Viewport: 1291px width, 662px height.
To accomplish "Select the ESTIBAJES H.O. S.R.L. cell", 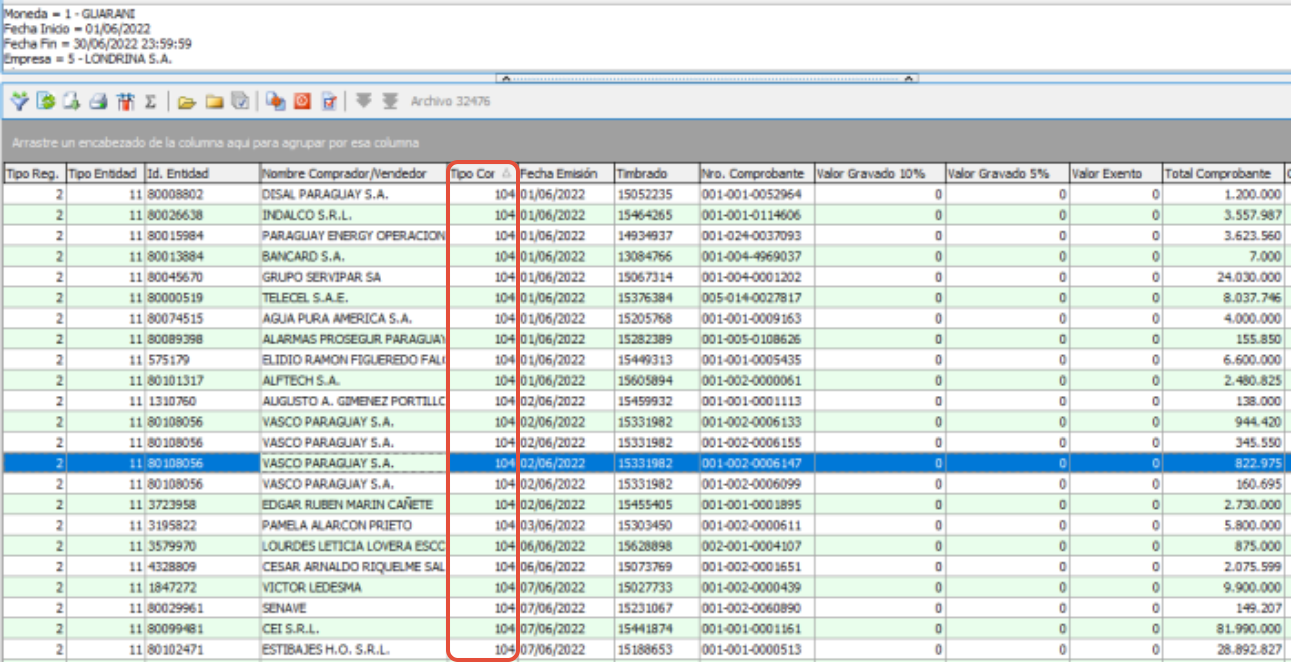I will (353, 649).
